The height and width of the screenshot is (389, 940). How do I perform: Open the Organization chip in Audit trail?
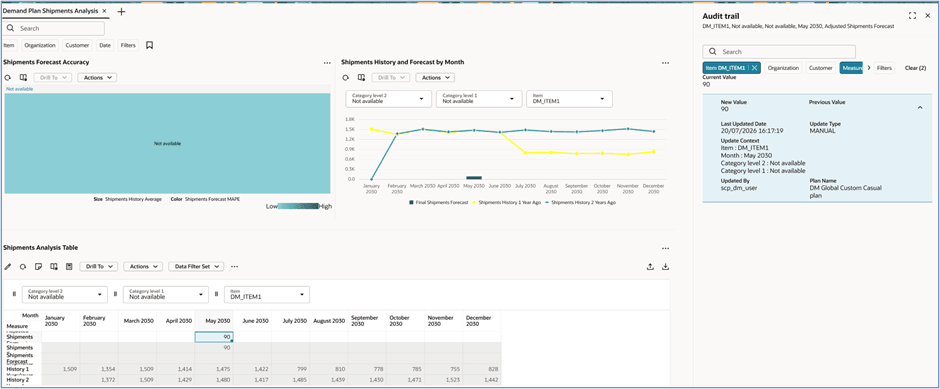point(784,68)
